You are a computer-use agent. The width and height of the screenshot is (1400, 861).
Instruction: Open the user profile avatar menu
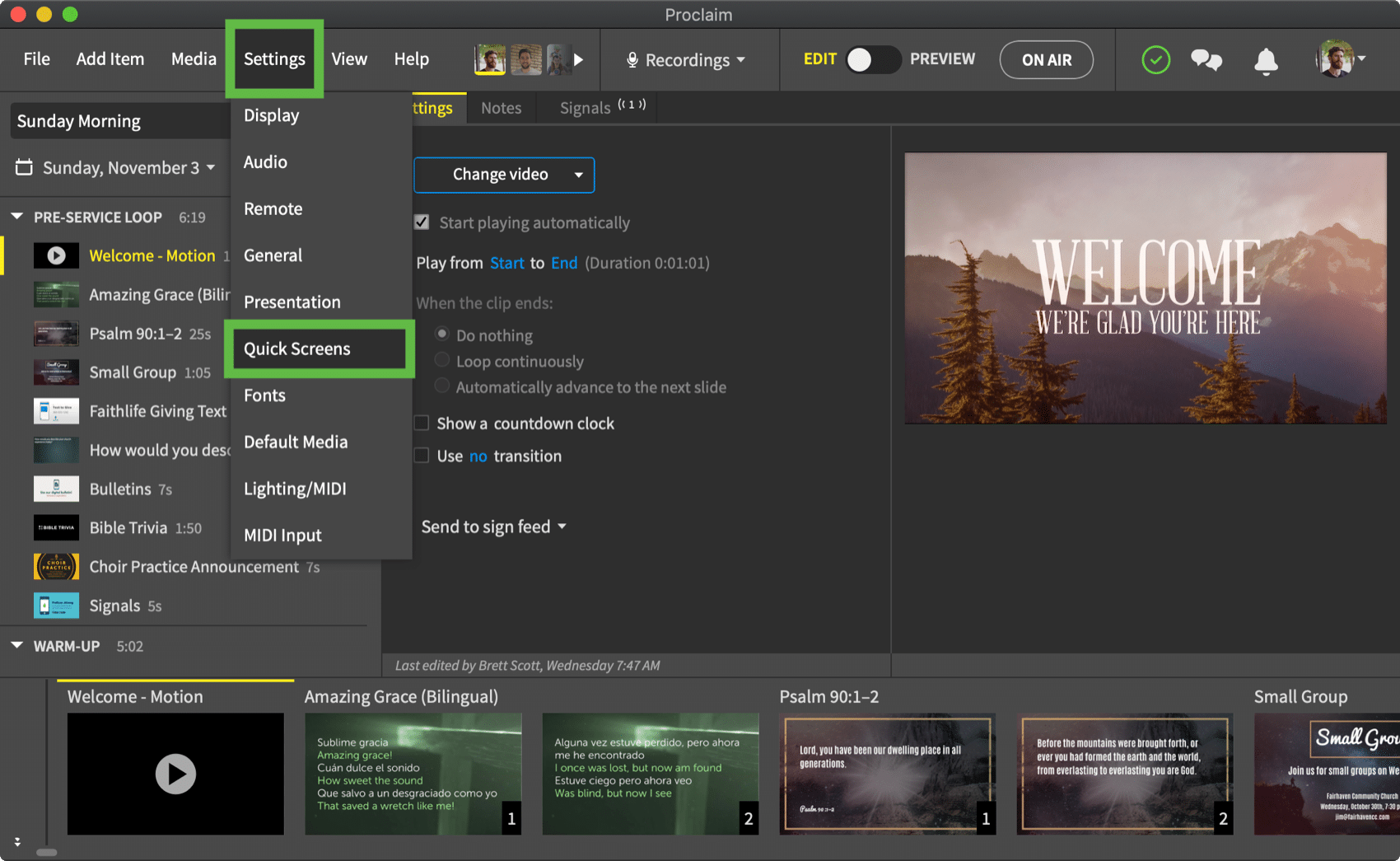pos(1340,59)
